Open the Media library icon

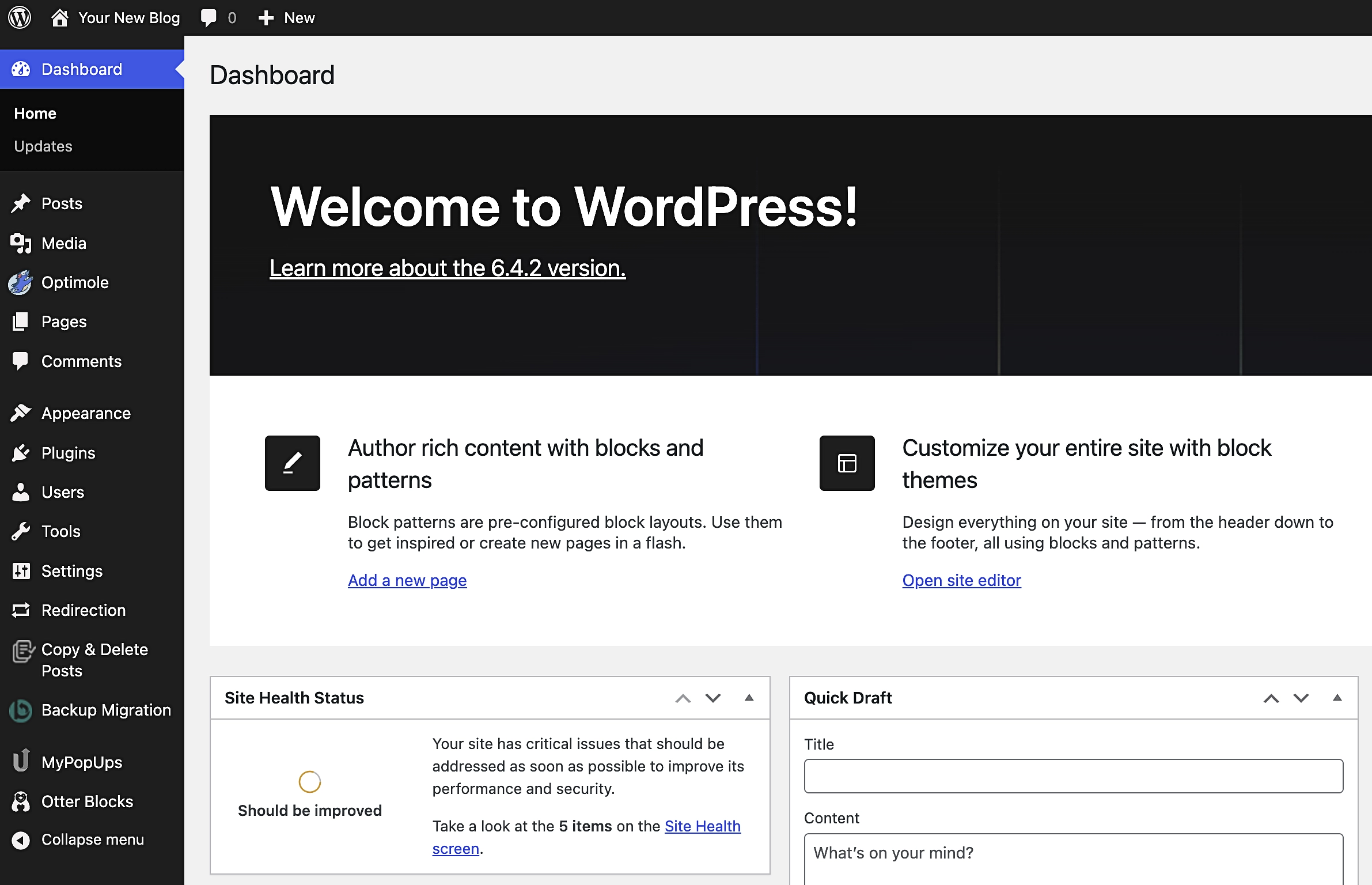point(21,243)
